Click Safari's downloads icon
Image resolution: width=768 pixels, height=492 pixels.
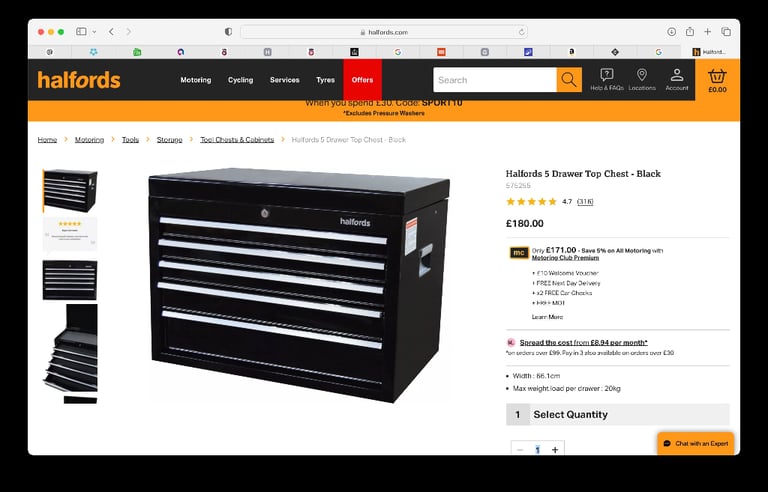tap(672, 32)
